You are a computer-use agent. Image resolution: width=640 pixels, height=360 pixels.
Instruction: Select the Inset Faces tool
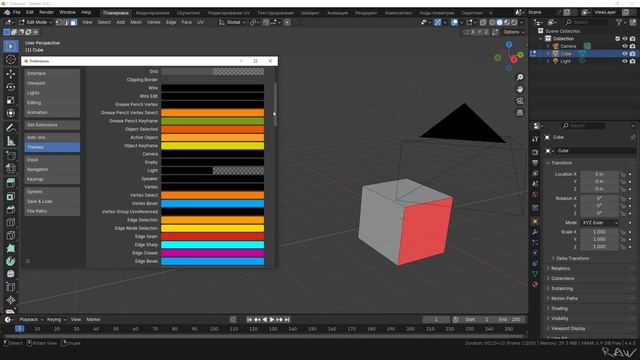click(x=11, y=196)
